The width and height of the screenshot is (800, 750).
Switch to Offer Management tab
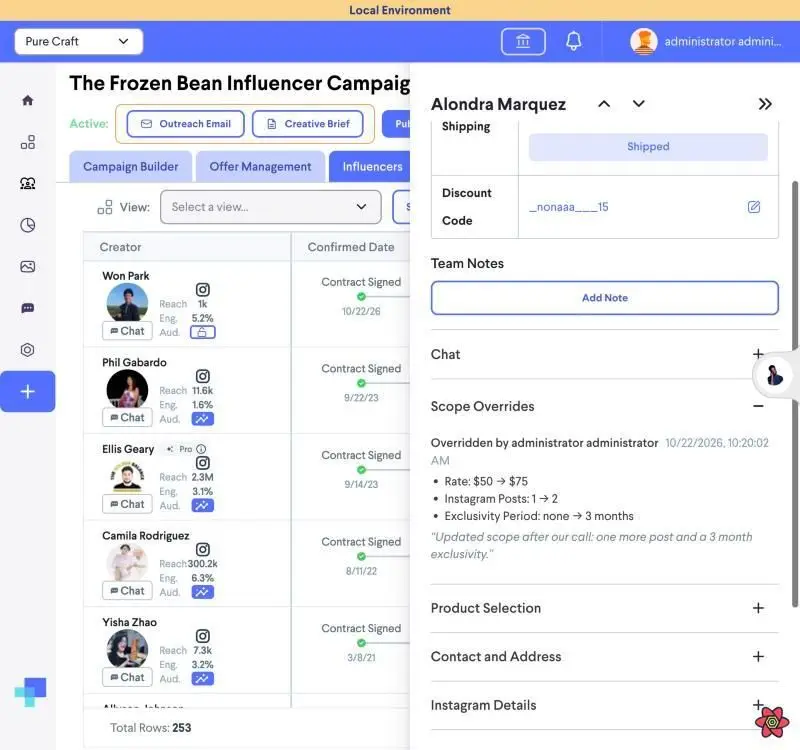point(260,166)
